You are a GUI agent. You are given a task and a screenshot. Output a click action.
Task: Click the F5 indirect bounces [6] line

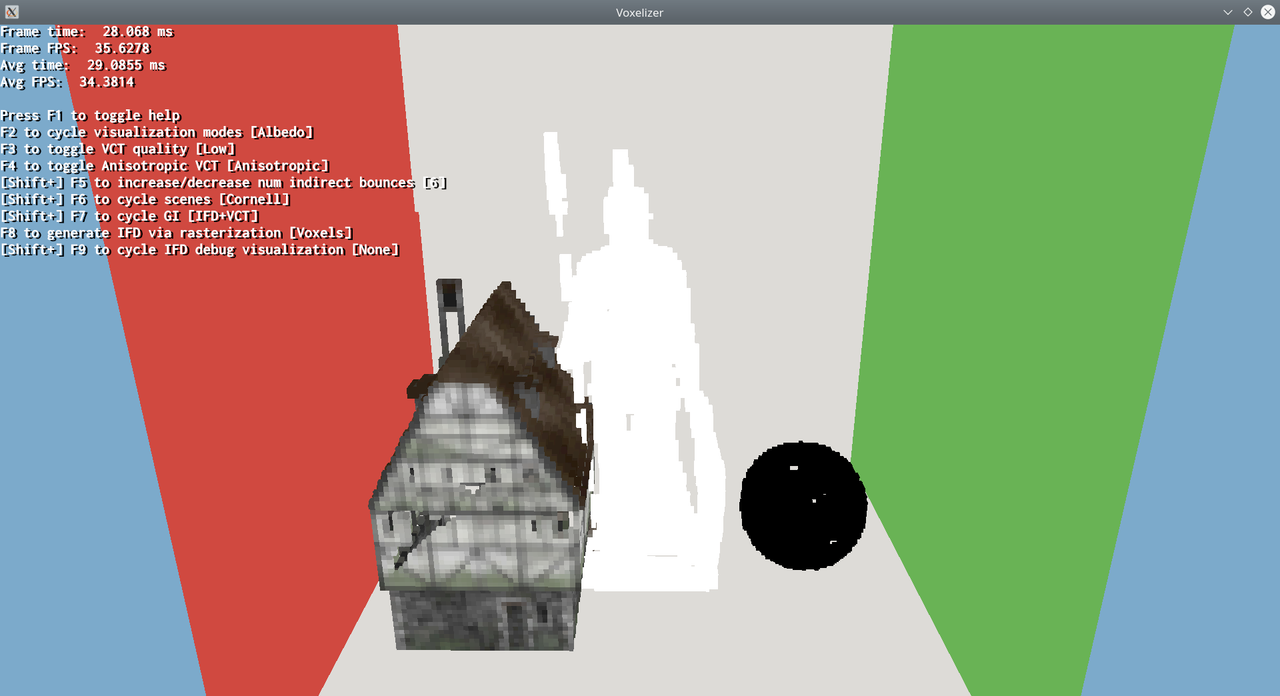point(224,183)
